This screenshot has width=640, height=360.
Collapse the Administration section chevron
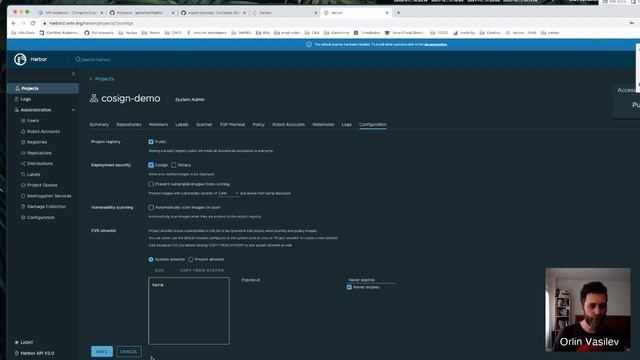coord(73,110)
